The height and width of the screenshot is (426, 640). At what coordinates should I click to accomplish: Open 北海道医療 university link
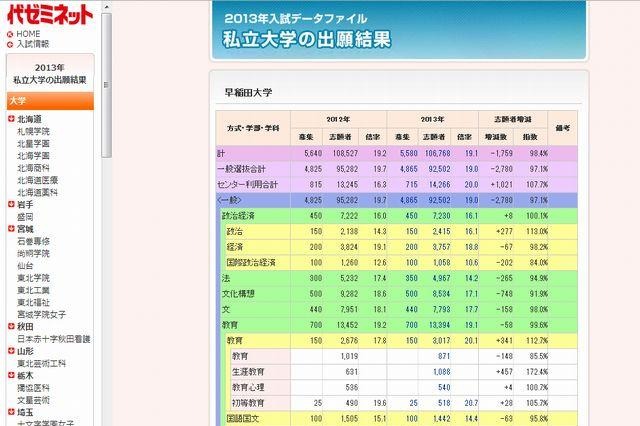coord(38,180)
